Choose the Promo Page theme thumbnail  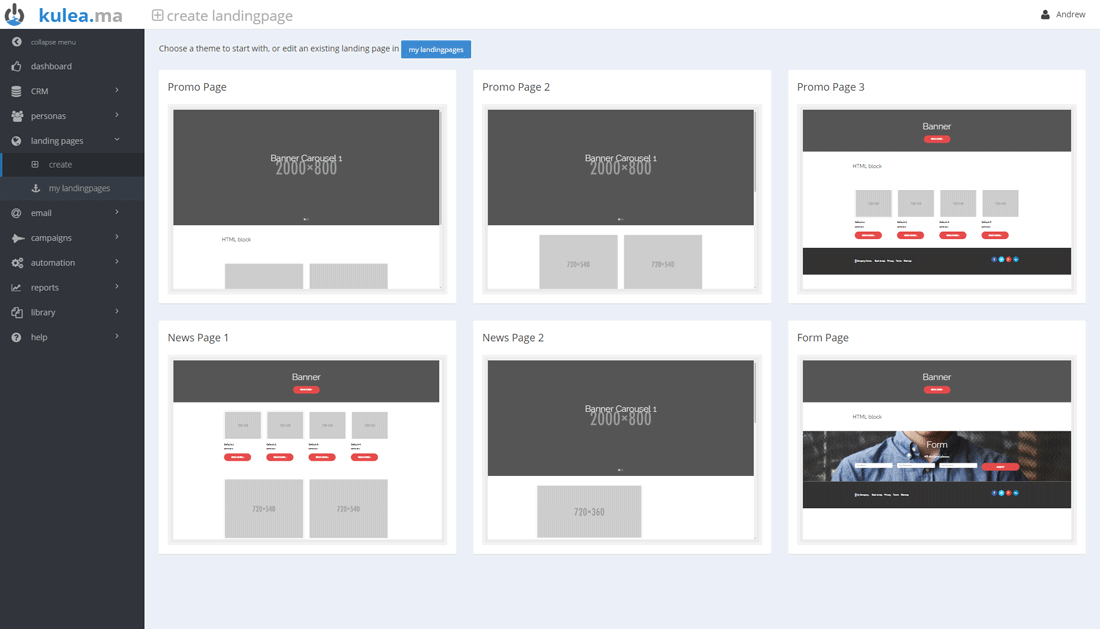306,199
